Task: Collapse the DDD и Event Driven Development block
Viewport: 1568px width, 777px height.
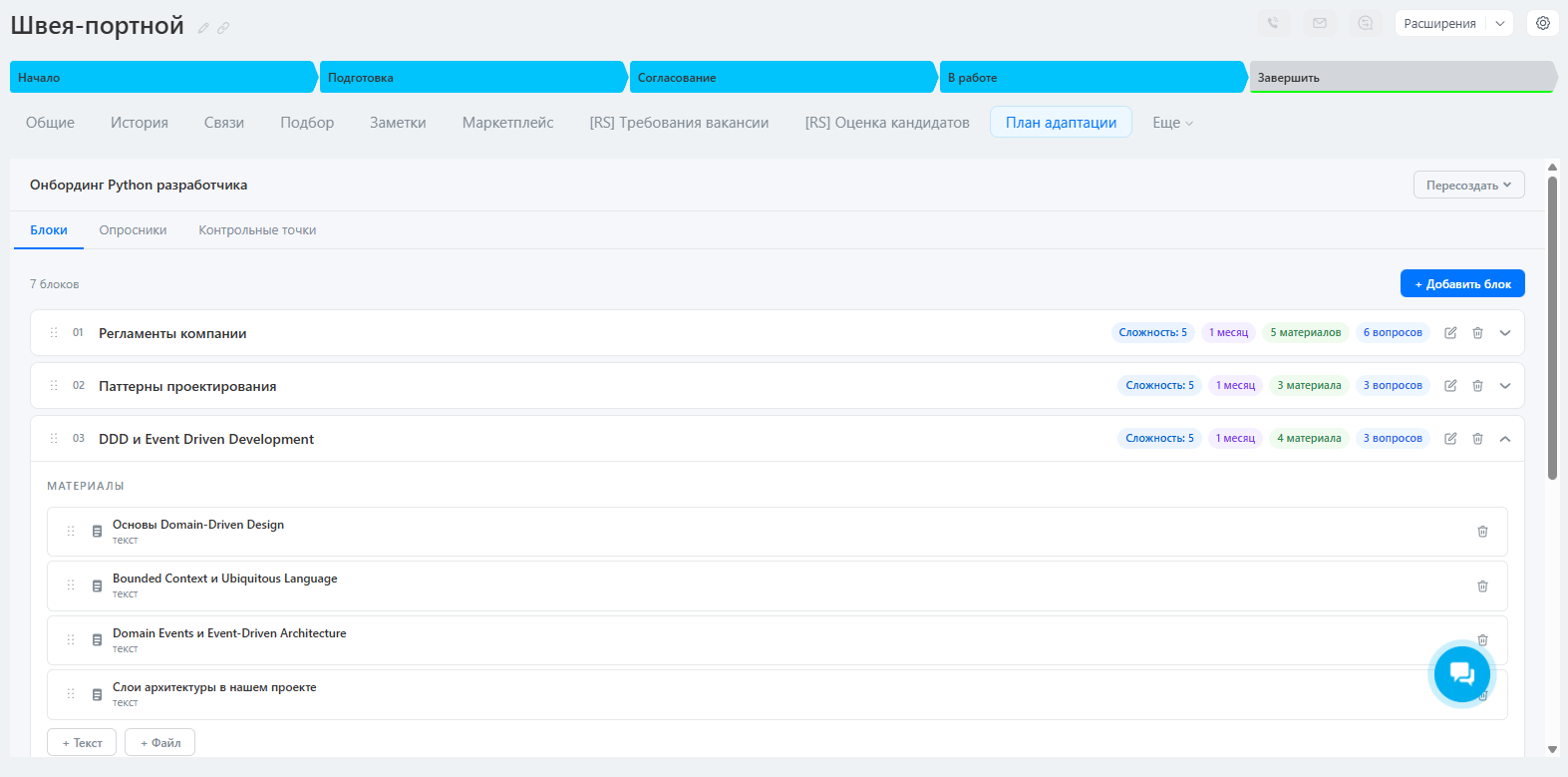Action: [1505, 439]
